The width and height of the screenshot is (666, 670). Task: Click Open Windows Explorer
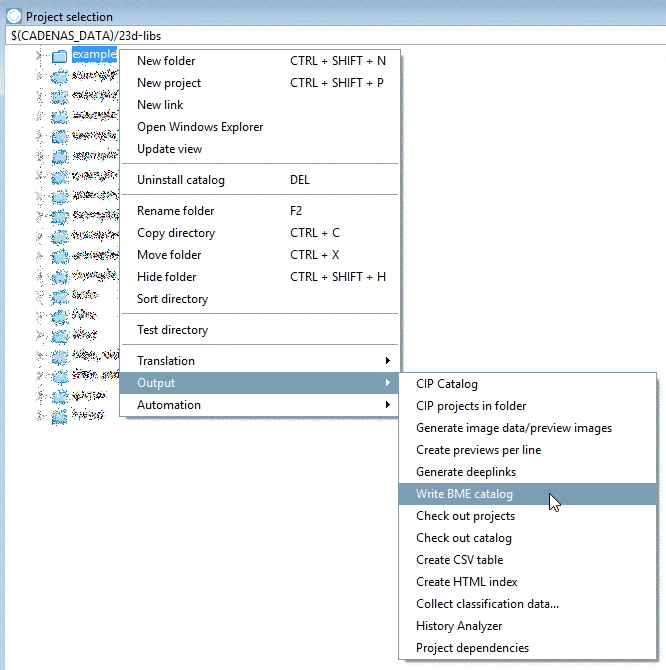point(260,127)
